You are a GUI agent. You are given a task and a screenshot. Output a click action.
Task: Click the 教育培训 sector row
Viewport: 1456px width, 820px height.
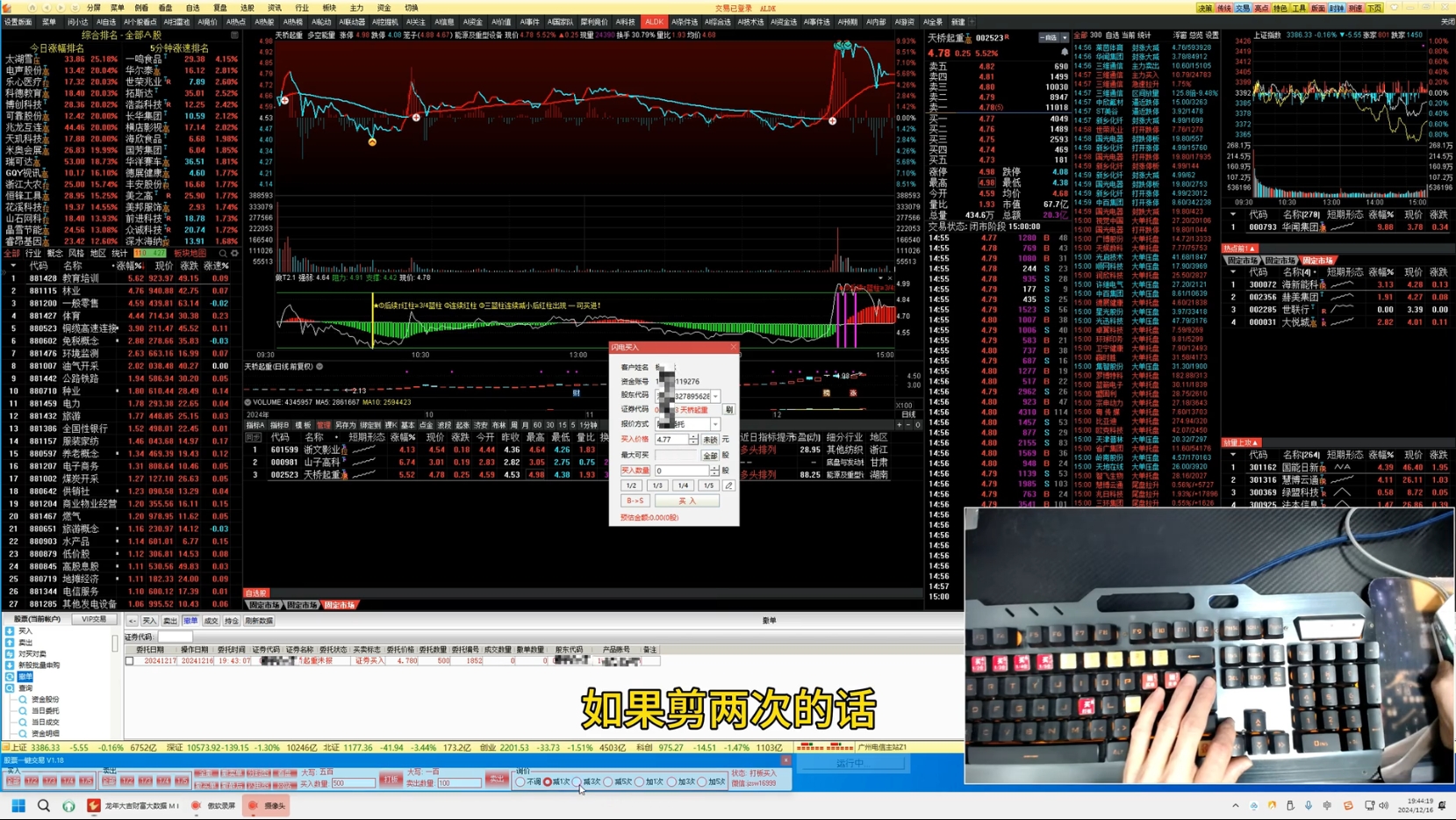coord(121,278)
